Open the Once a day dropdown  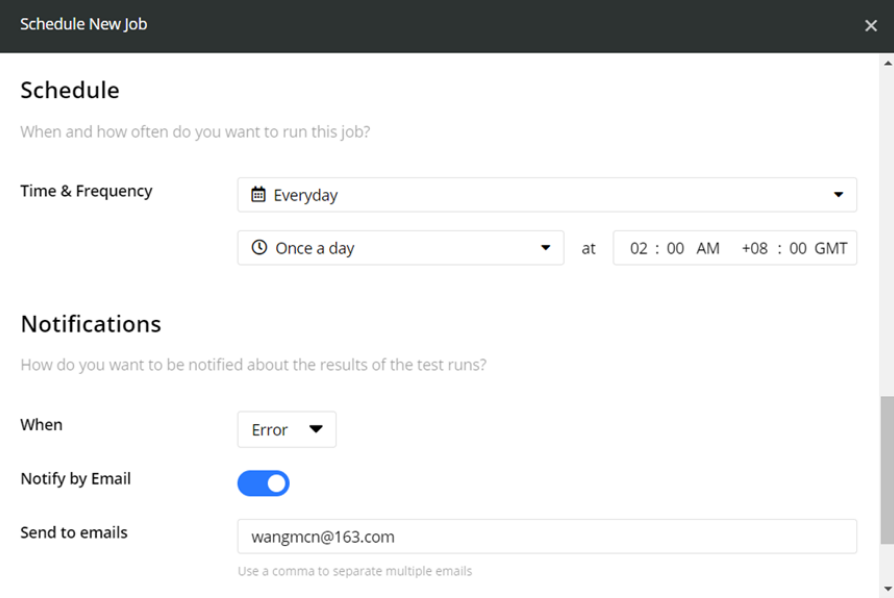click(x=400, y=248)
